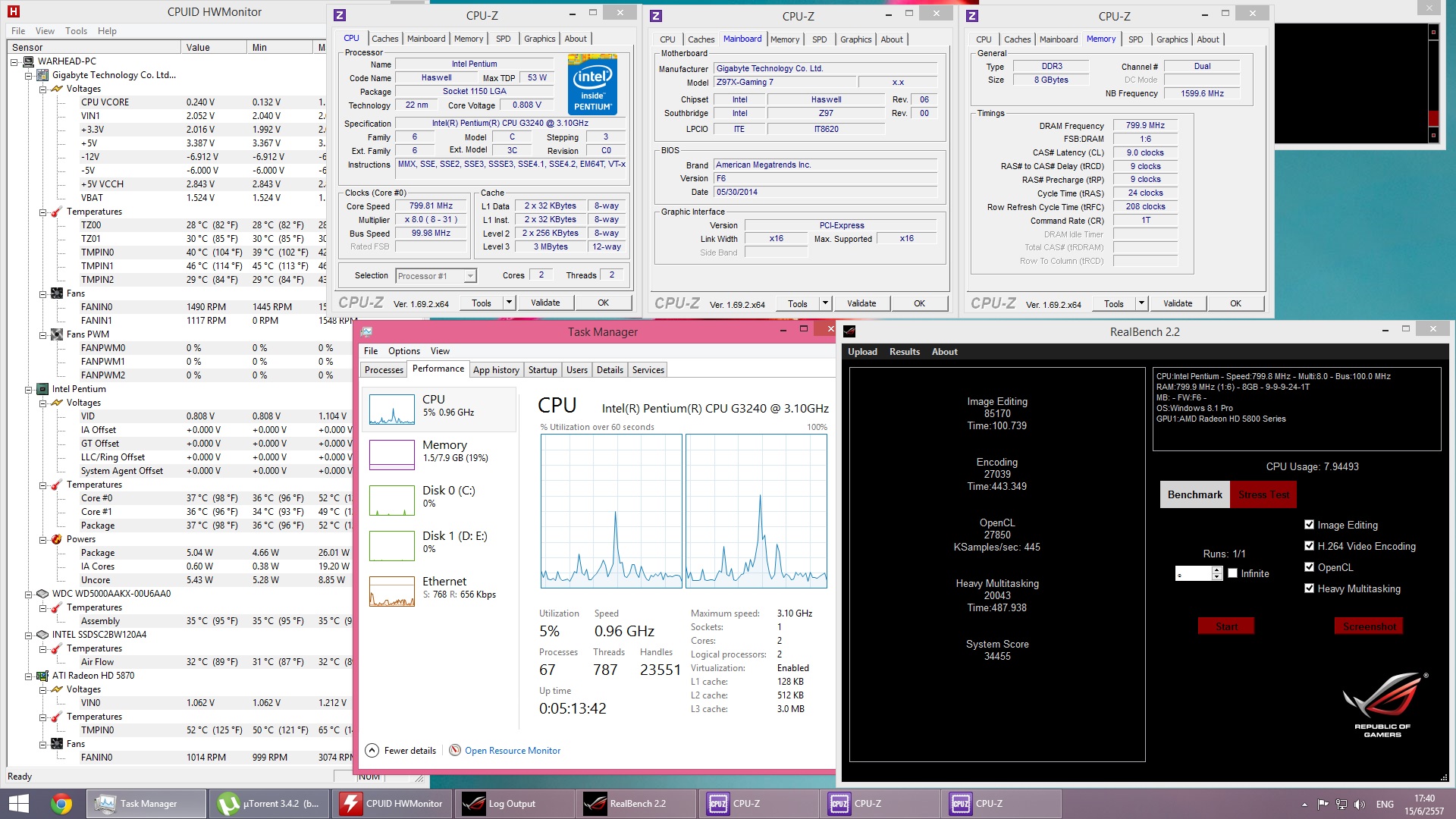Open the Tools dropdown arrow in Memory CPU-Z
This screenshot has width=1456, height=819.
tap(1141, 303)
